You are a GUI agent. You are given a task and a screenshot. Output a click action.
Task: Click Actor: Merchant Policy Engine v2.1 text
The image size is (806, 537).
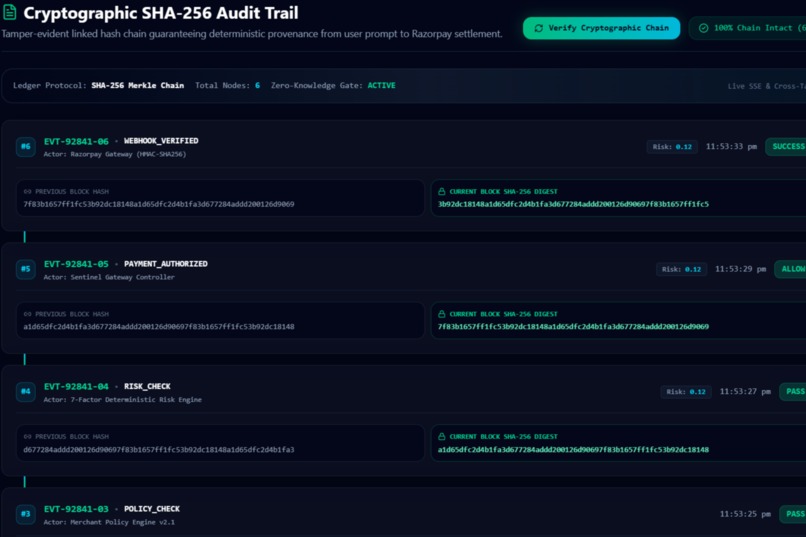click(x=109, y=522)
